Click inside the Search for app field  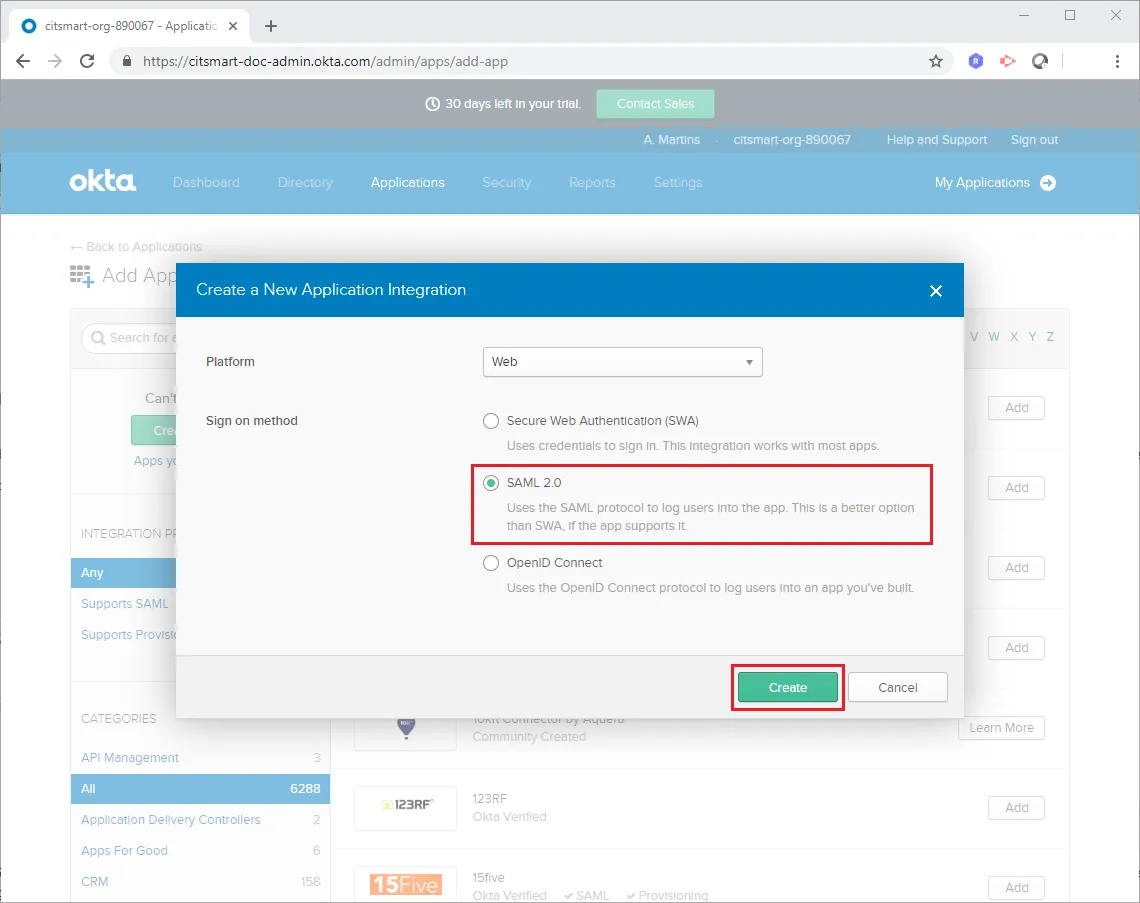131,338
